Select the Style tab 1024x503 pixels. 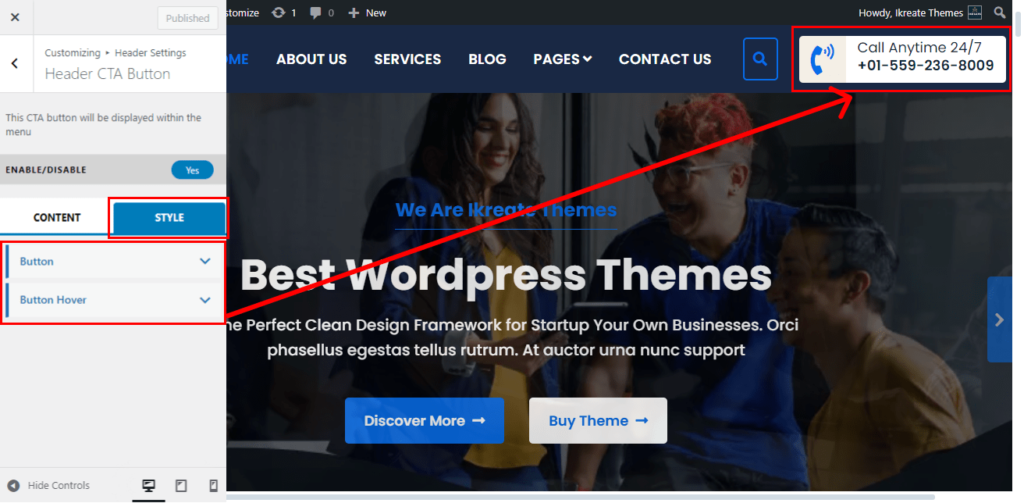tap(169, 218)
